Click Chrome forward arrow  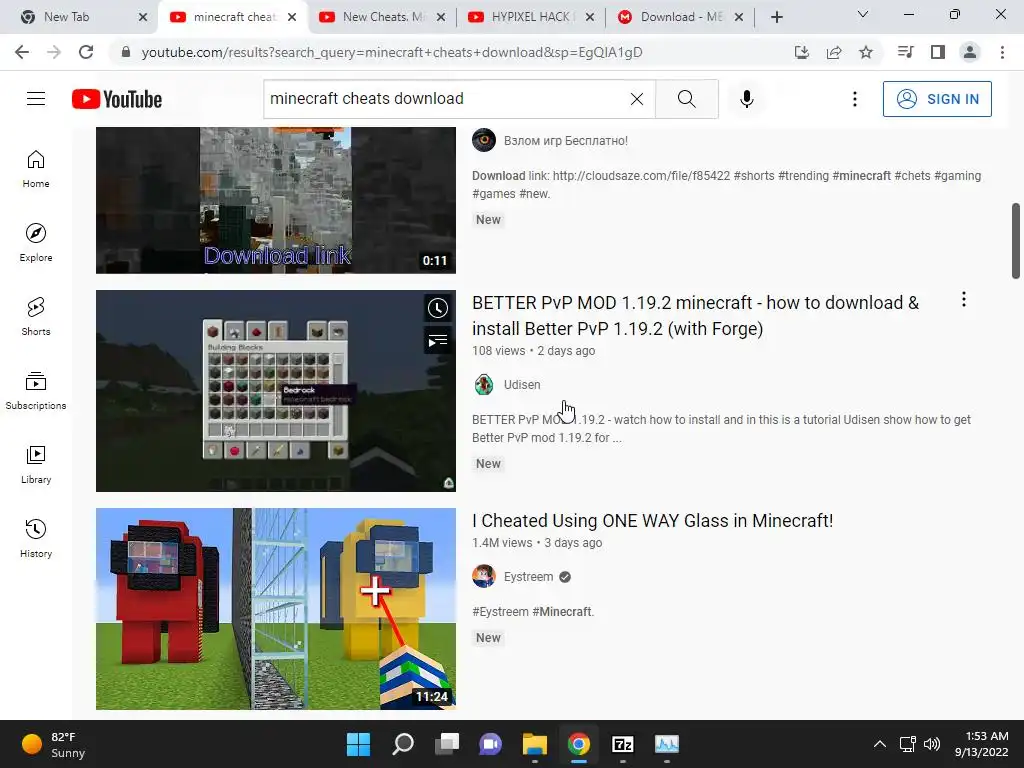[x=54, y=52]
